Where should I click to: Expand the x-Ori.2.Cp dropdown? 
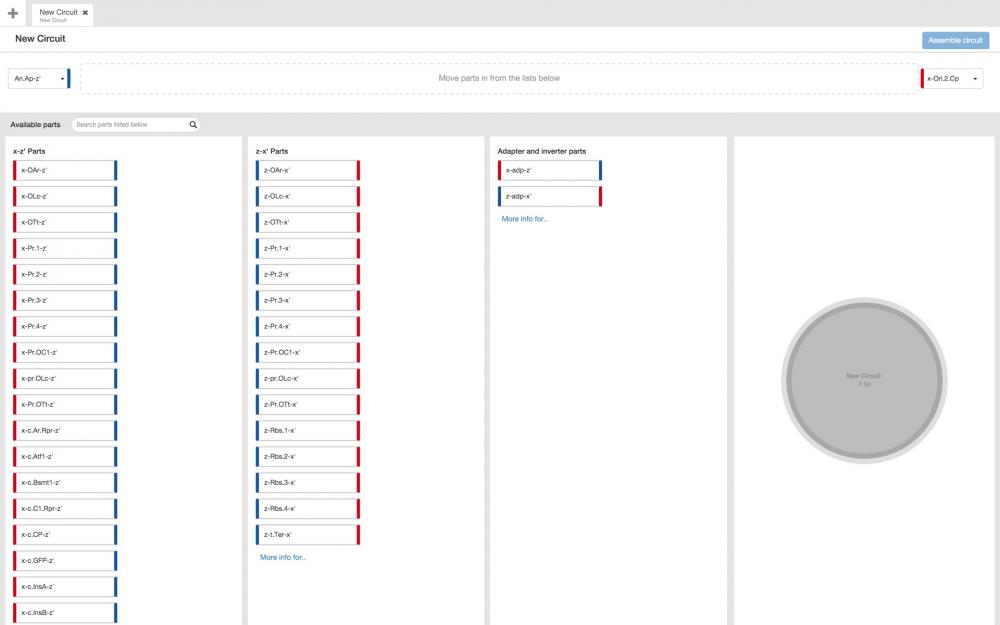(x=951, y=78)
